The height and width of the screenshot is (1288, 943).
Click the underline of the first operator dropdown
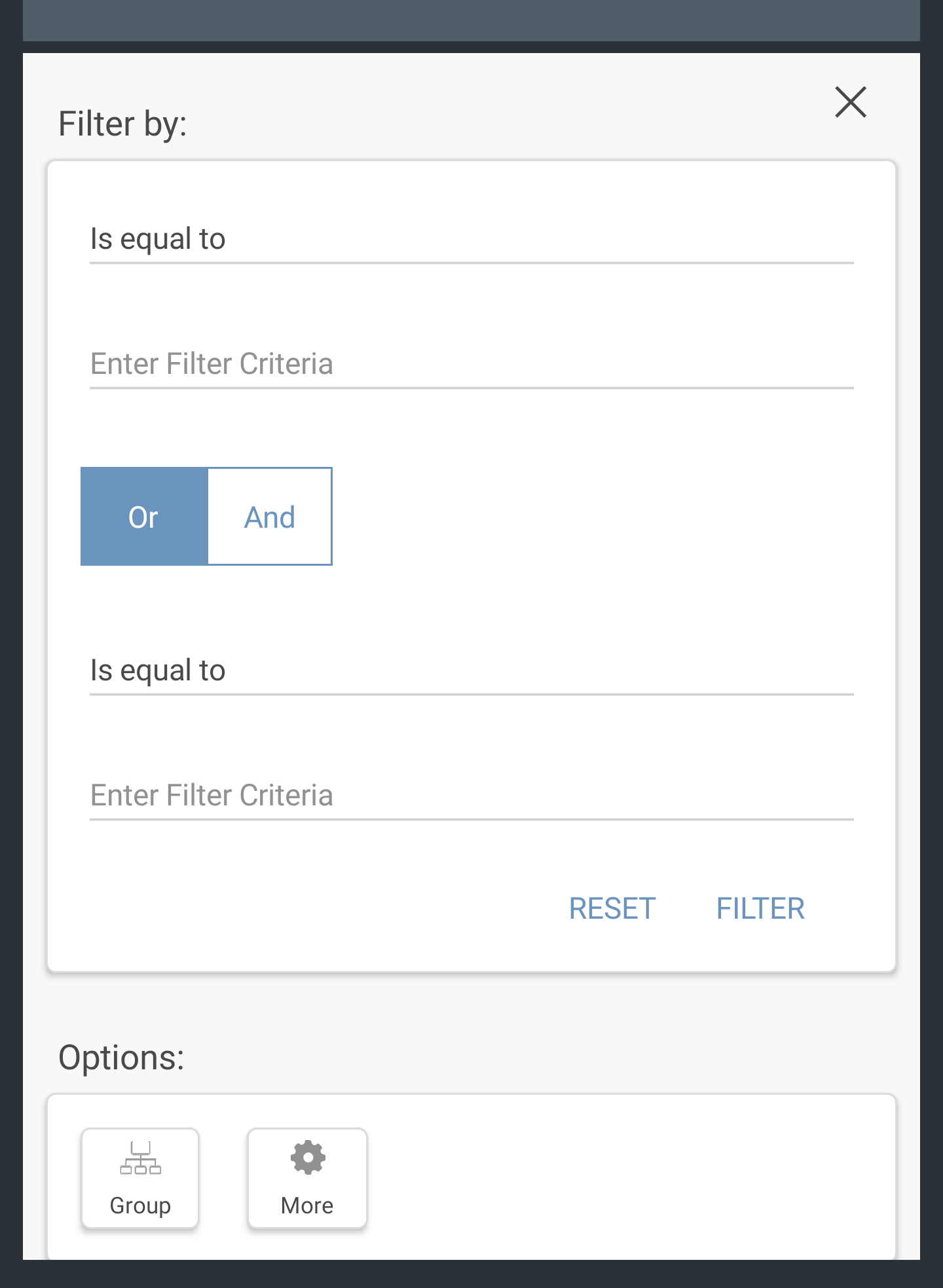point(471,263)
